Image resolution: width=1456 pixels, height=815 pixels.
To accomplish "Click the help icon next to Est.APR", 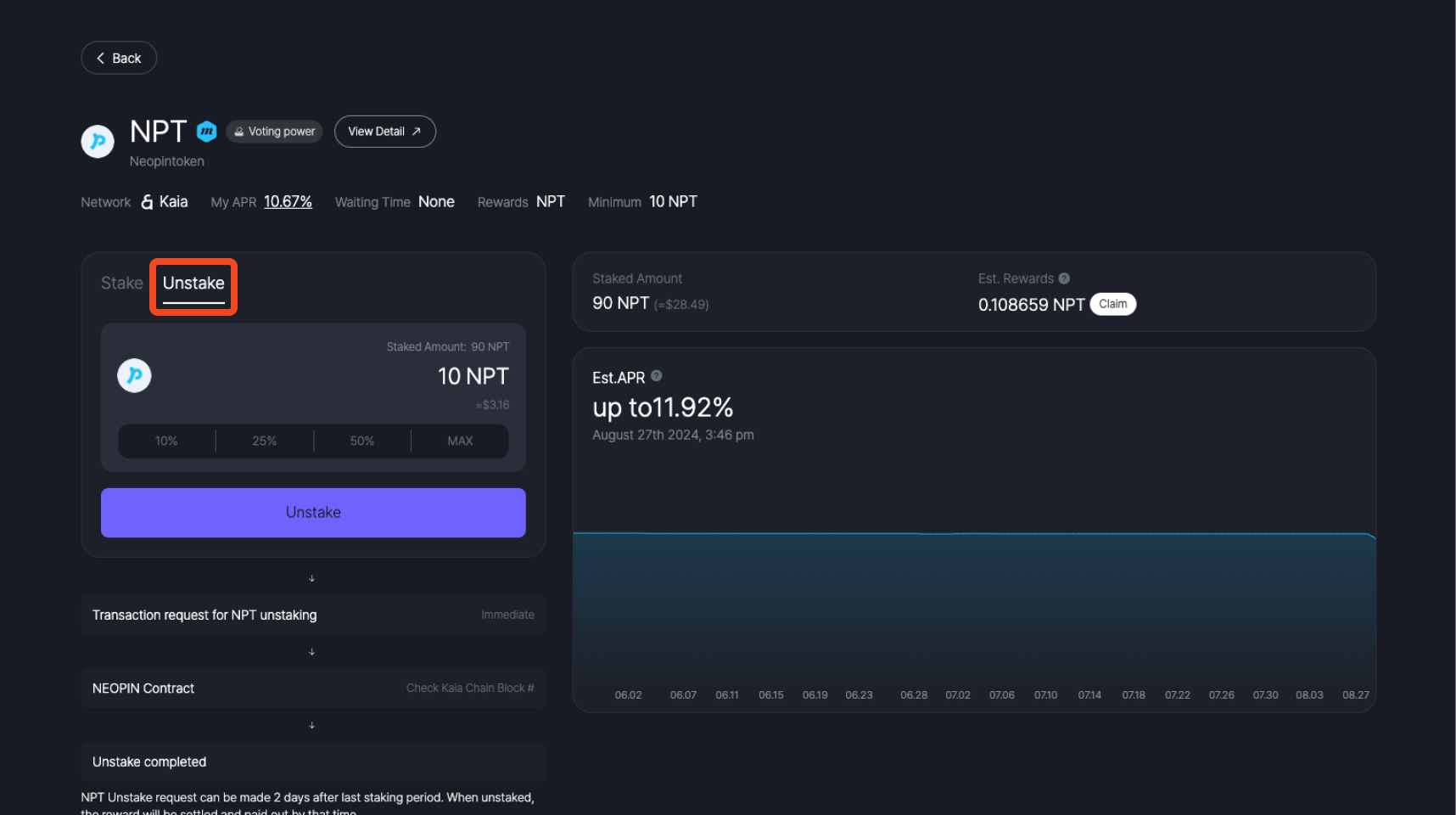I will click(x=656, y=376).
